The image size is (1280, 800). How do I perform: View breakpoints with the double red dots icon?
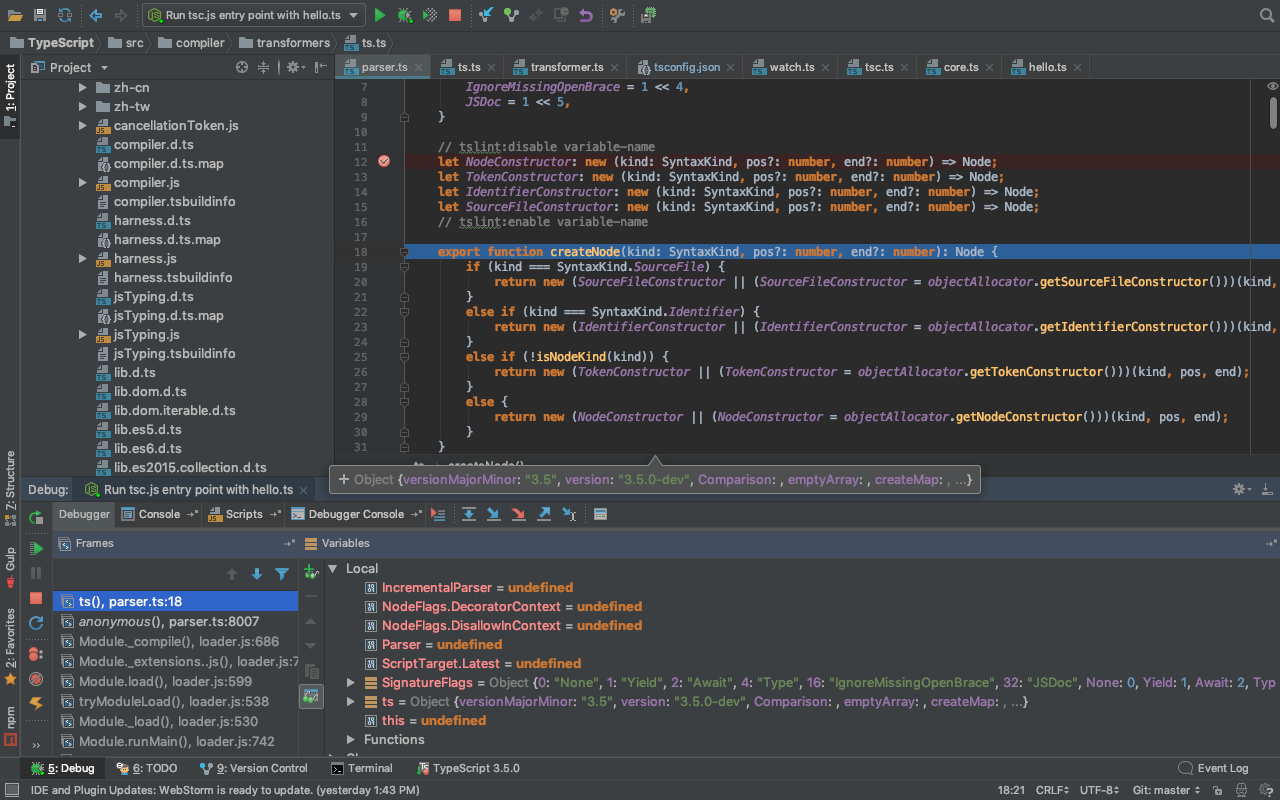pos(36,653)
